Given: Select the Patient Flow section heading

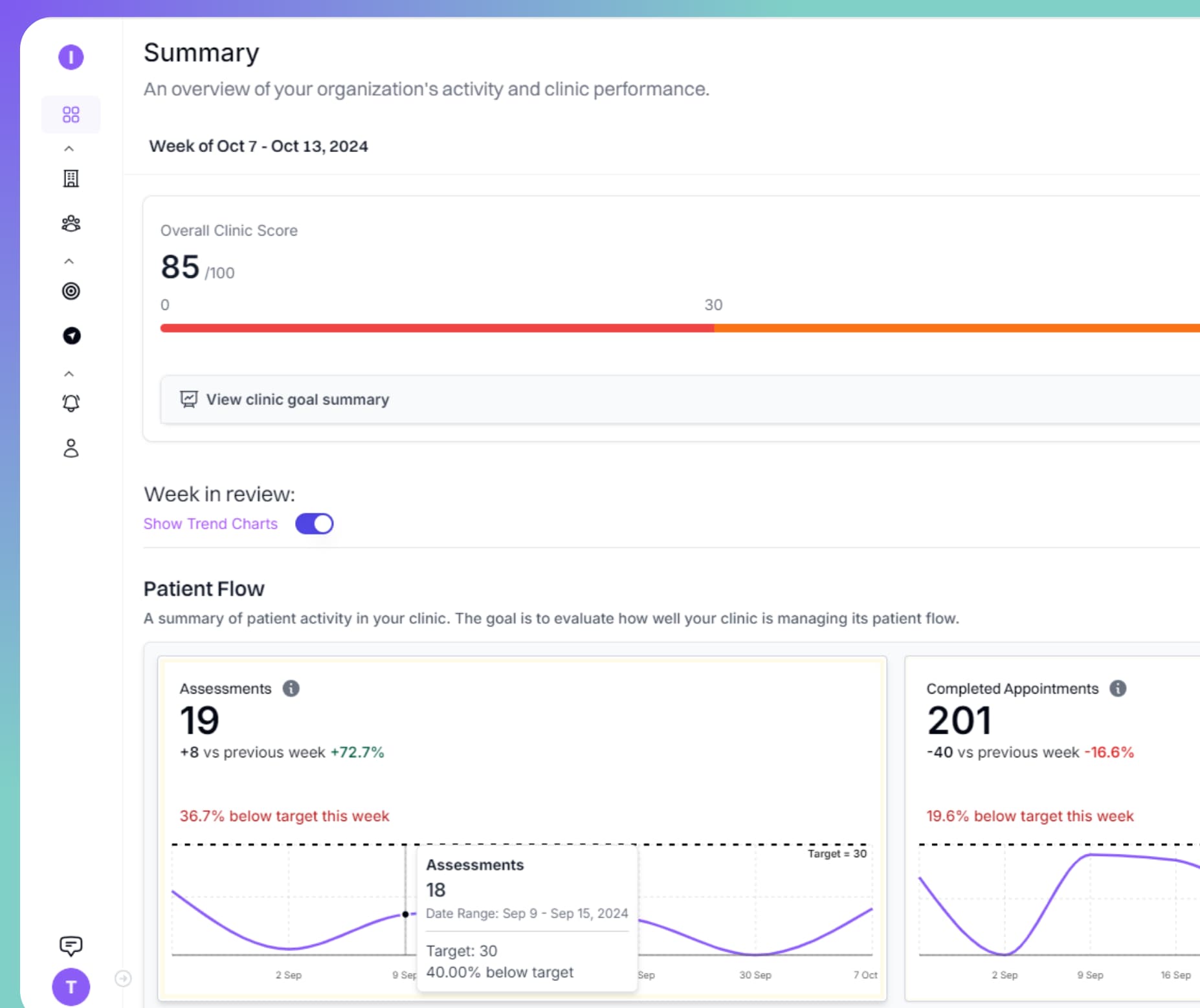Looking at the screenshot, I should tap(204, 588).
